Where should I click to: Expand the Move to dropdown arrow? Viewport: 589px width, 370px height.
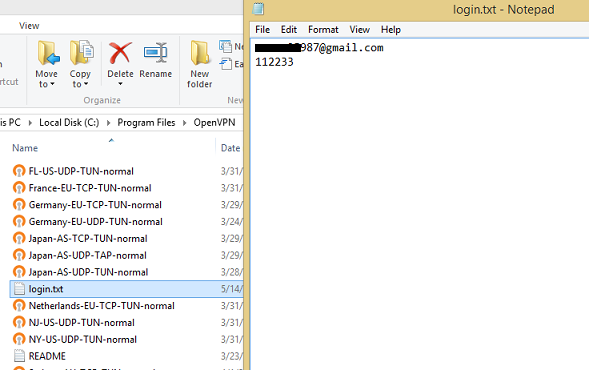[x=52, y=84]
